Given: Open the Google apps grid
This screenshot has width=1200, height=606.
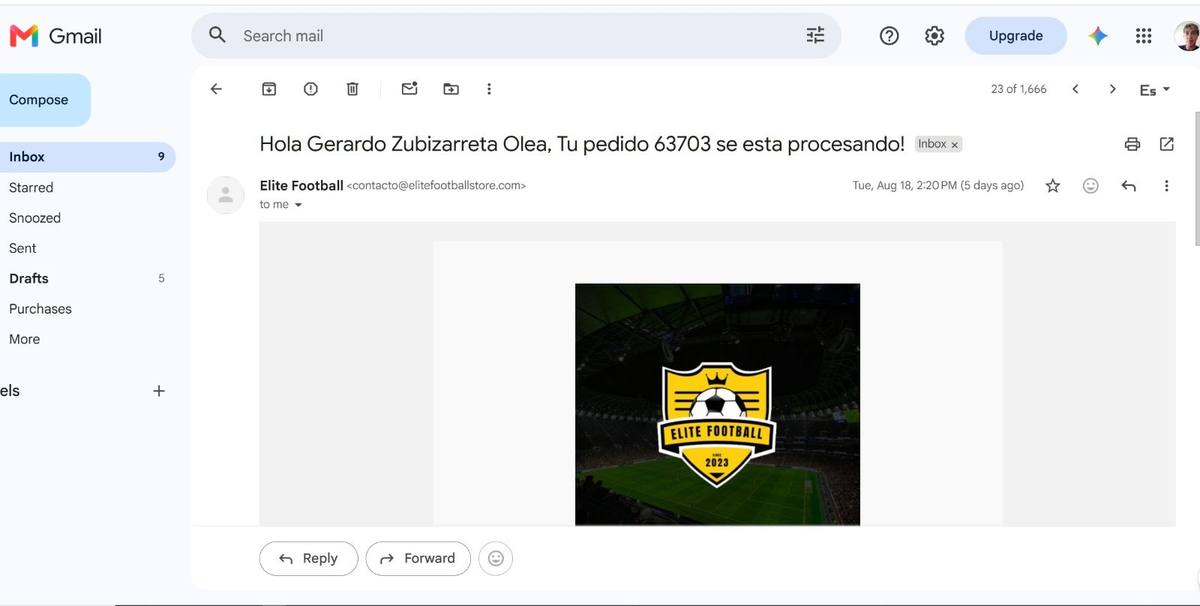Looking at the screenshot, I should click(1144, 36).
